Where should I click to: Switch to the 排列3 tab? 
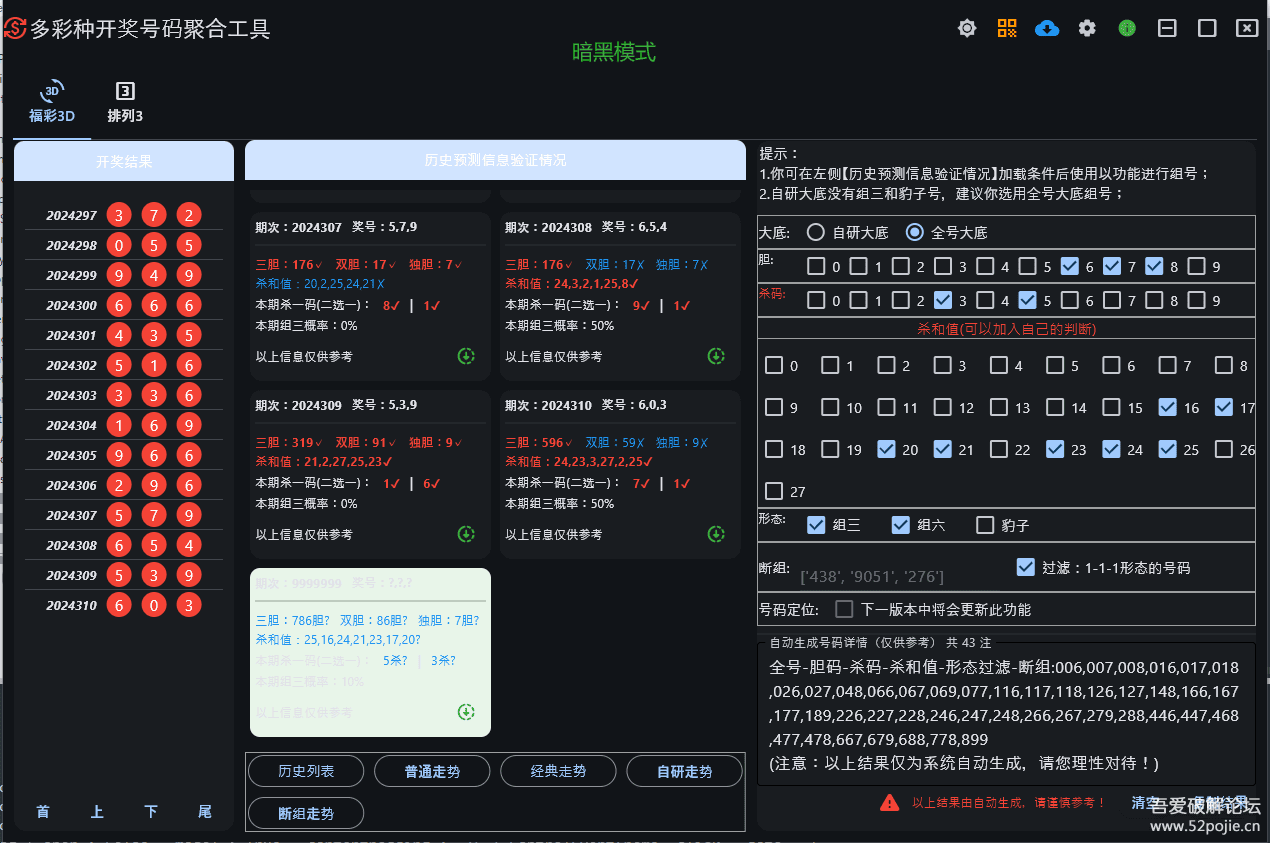click(125, 102)
